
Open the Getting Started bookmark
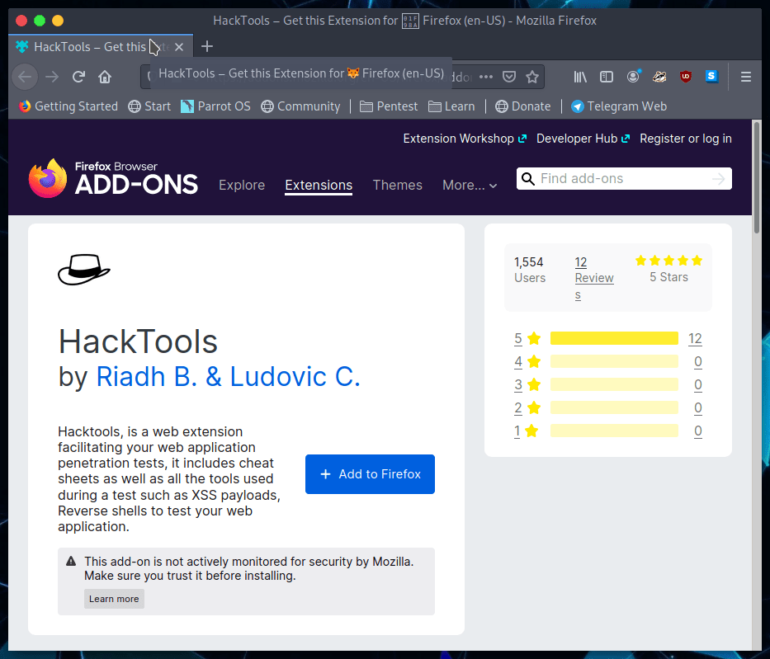tap(68, 107)
